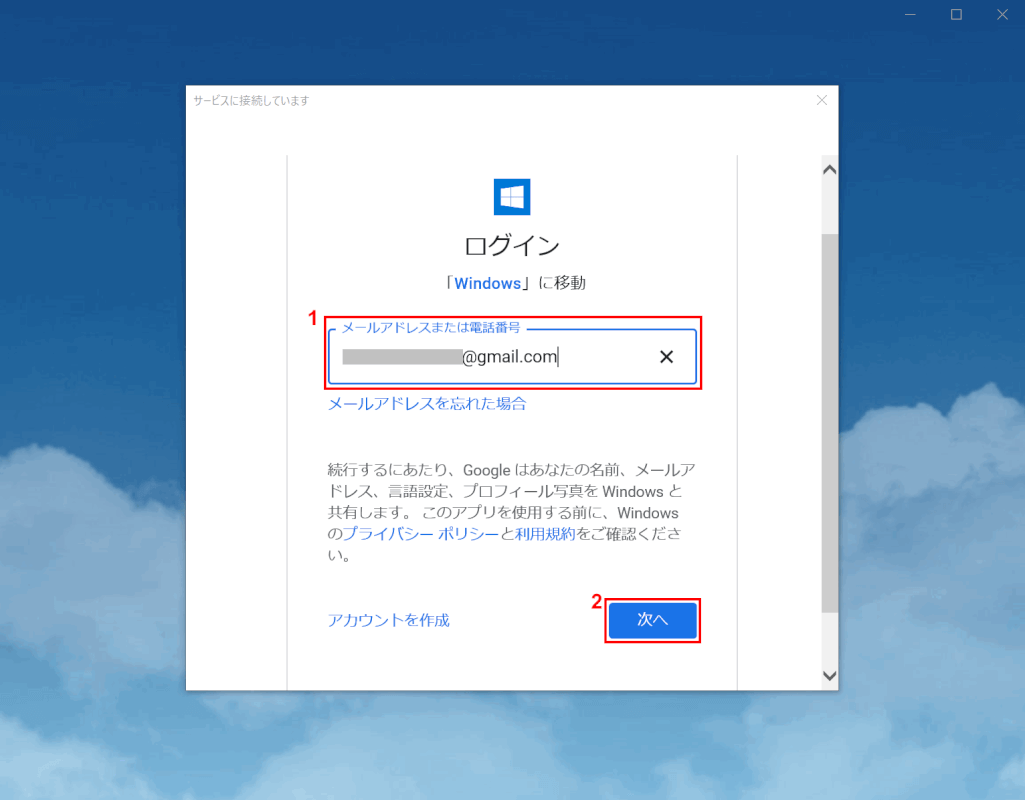Viewport: 1025px width, 800px height.
Task: Close the outer app window
Action: click(1002, 14)
